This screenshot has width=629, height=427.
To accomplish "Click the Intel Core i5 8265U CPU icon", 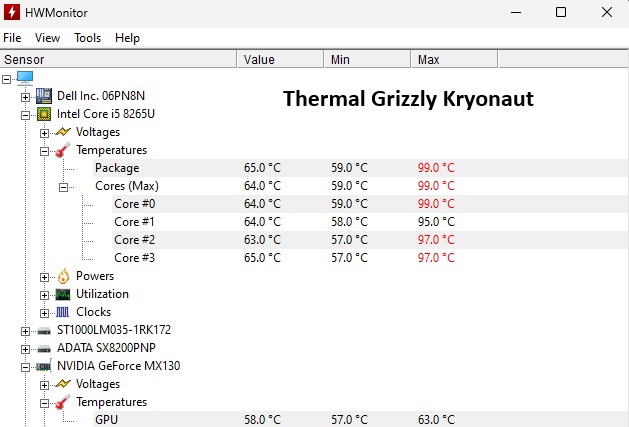I will click(44, 114).
